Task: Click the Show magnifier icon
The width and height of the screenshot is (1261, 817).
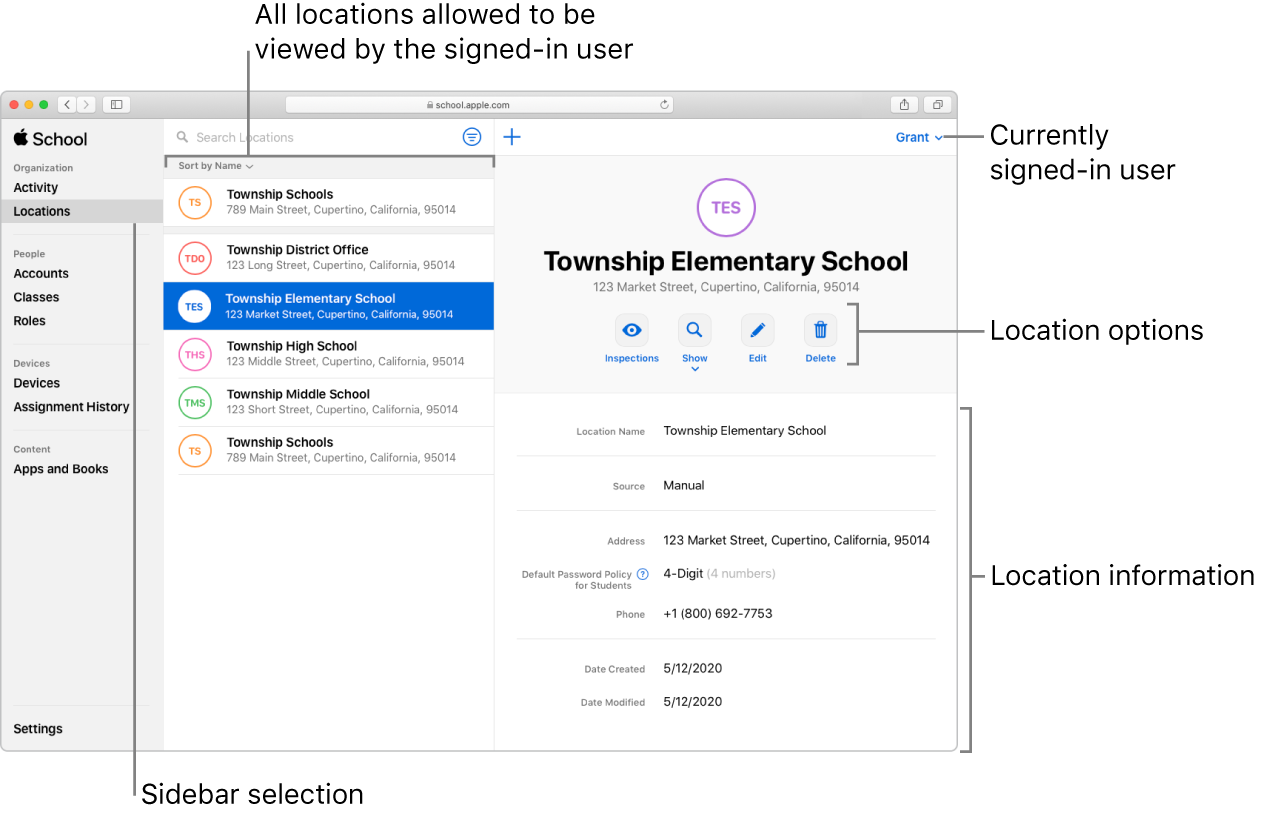Action: click(x=694, y=328)
